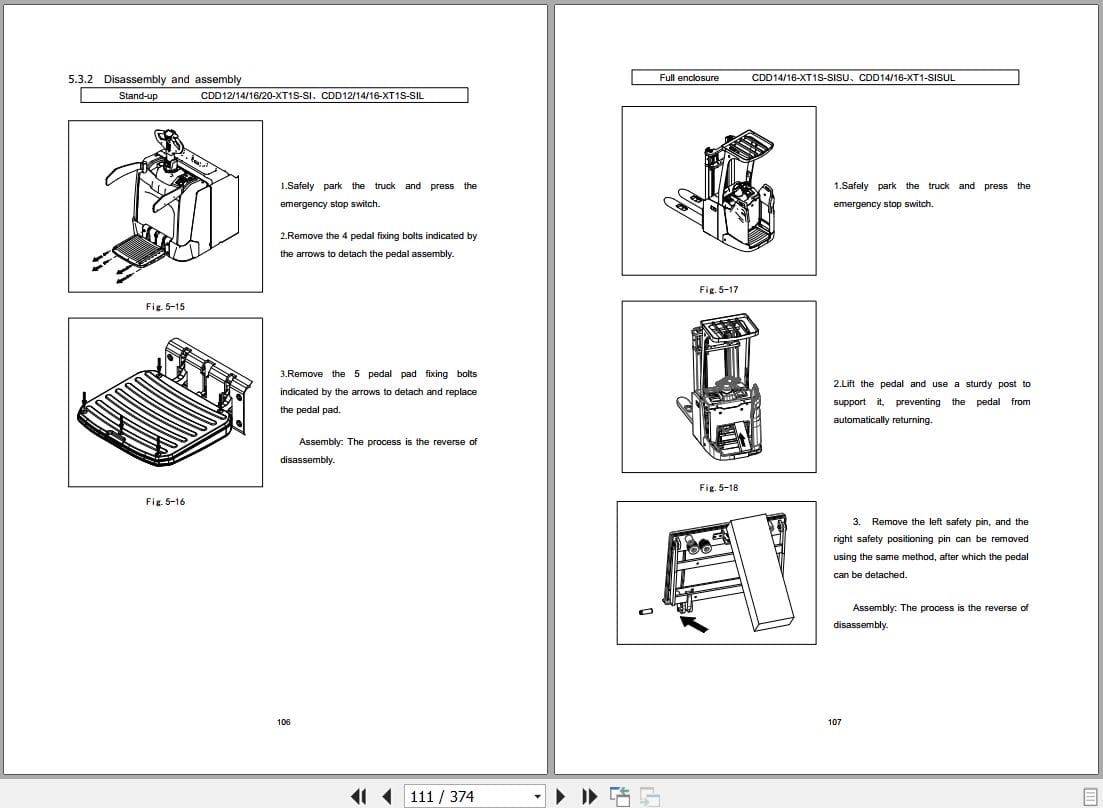Select the grayed duplicate-page icon
The width and height of the screenshot is (1103, 808).
(x=649, y=796)
